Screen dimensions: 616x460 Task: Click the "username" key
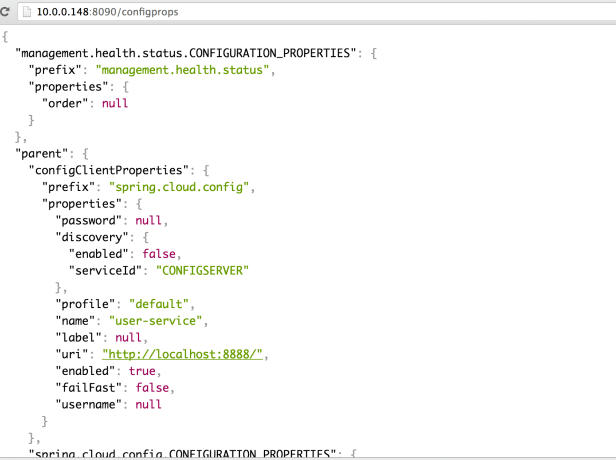88,404
